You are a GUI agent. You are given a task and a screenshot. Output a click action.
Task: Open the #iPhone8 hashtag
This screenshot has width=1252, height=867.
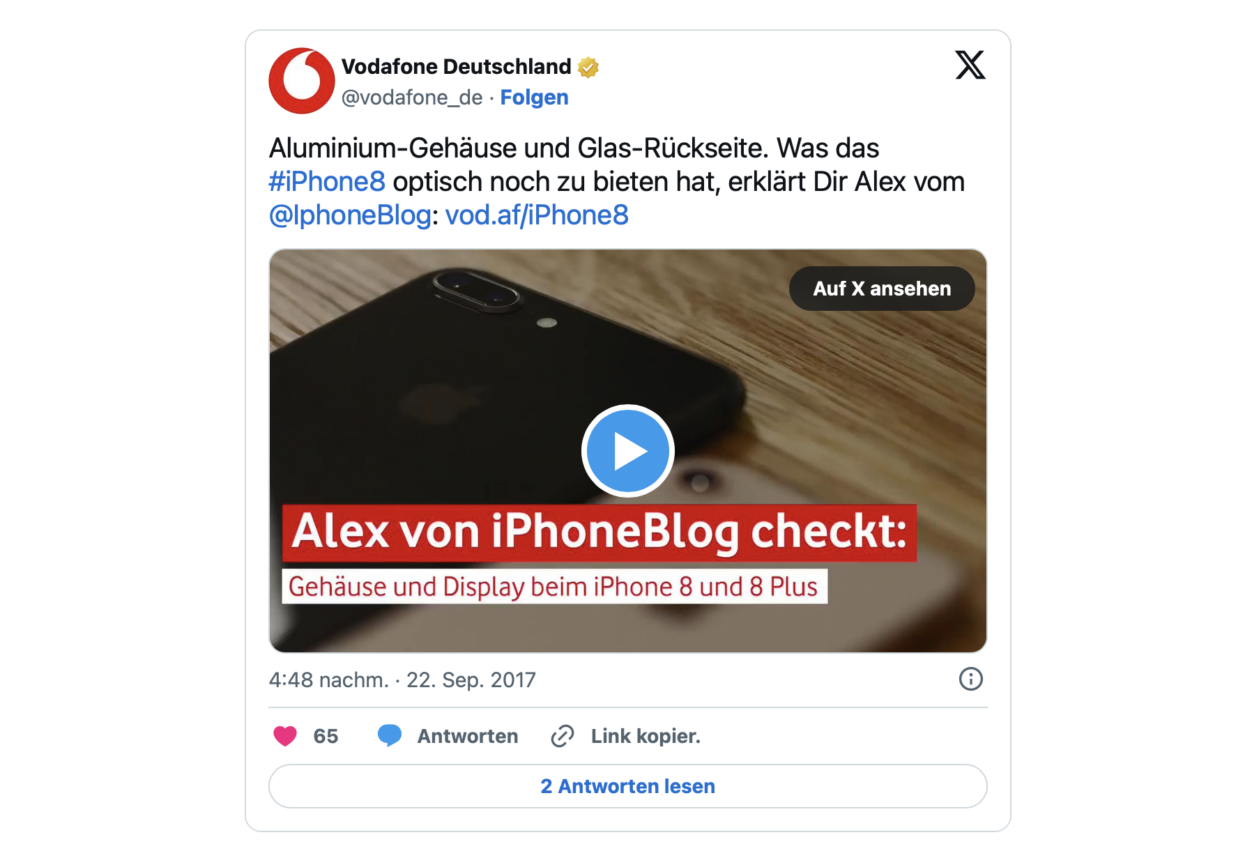click(x=327, y=182)
